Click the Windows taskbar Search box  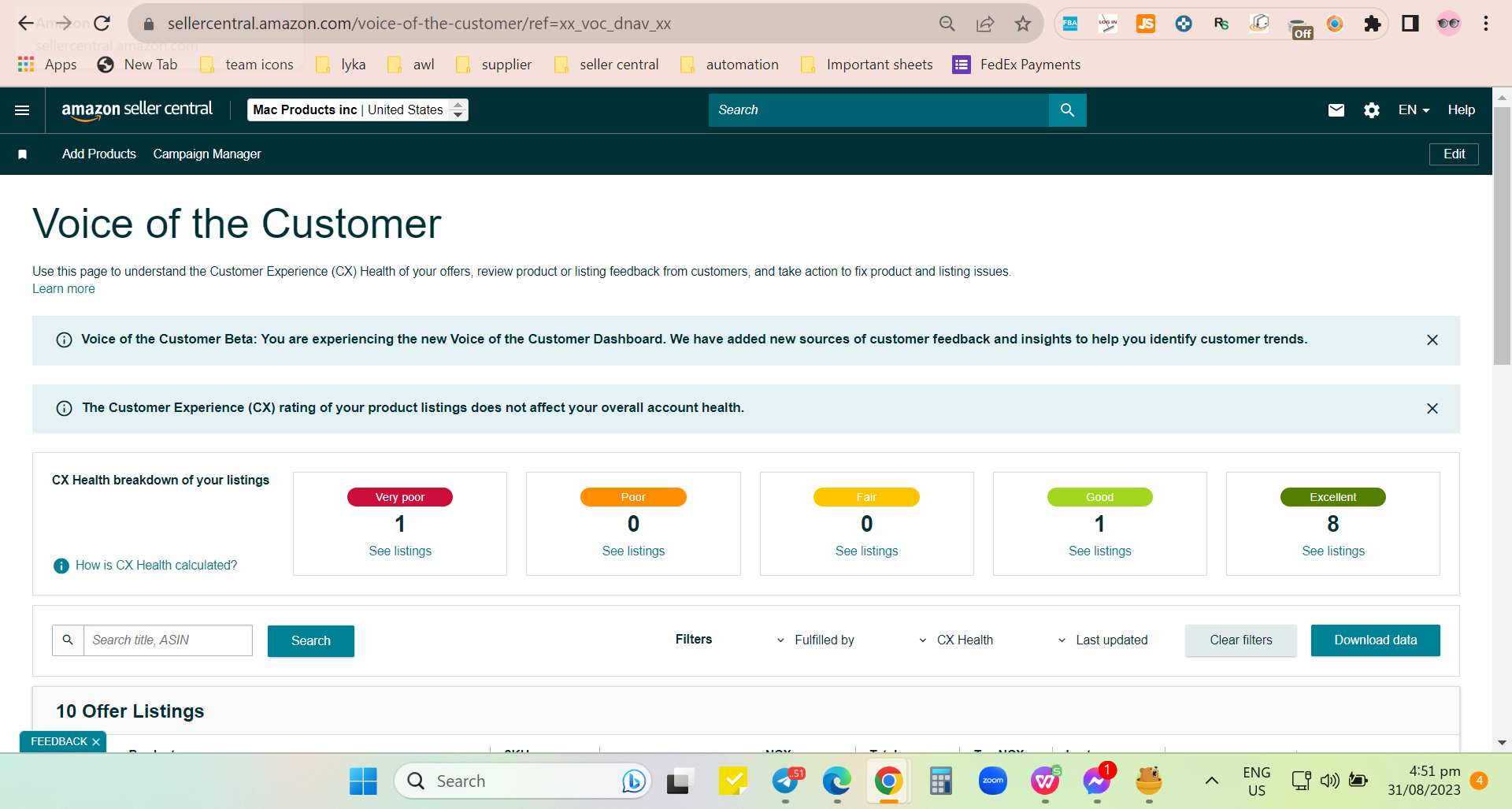click(523, 781)
